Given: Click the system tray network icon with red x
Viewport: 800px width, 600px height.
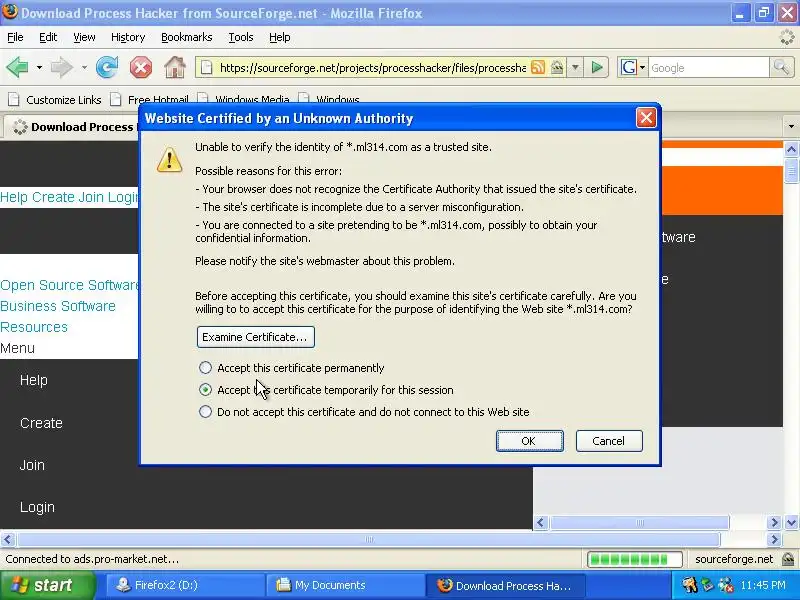Looking at the screenshot, I should [x=726, y=585].
